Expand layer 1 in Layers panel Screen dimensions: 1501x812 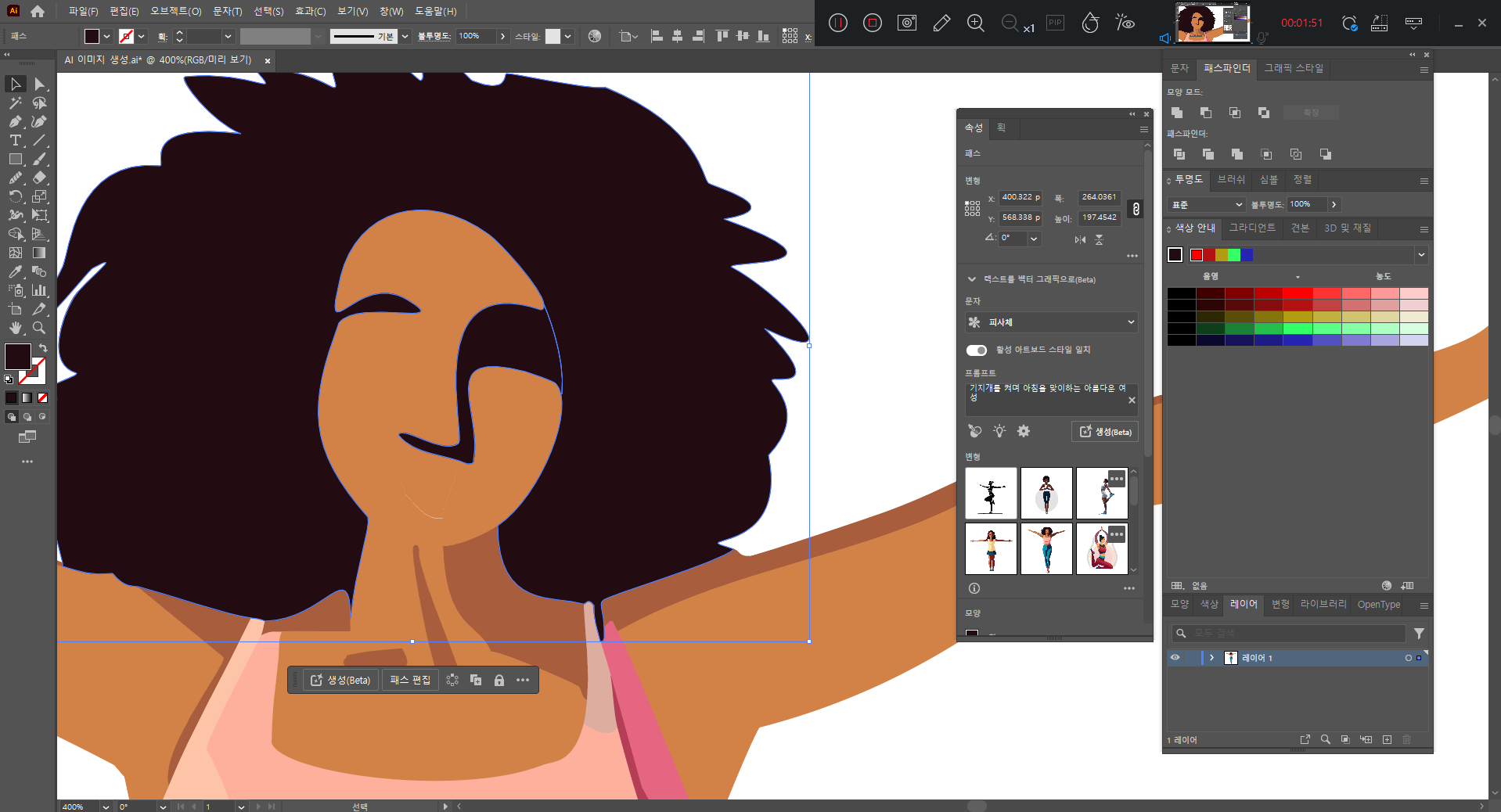pyautogui.click(x=1211, y=658)
